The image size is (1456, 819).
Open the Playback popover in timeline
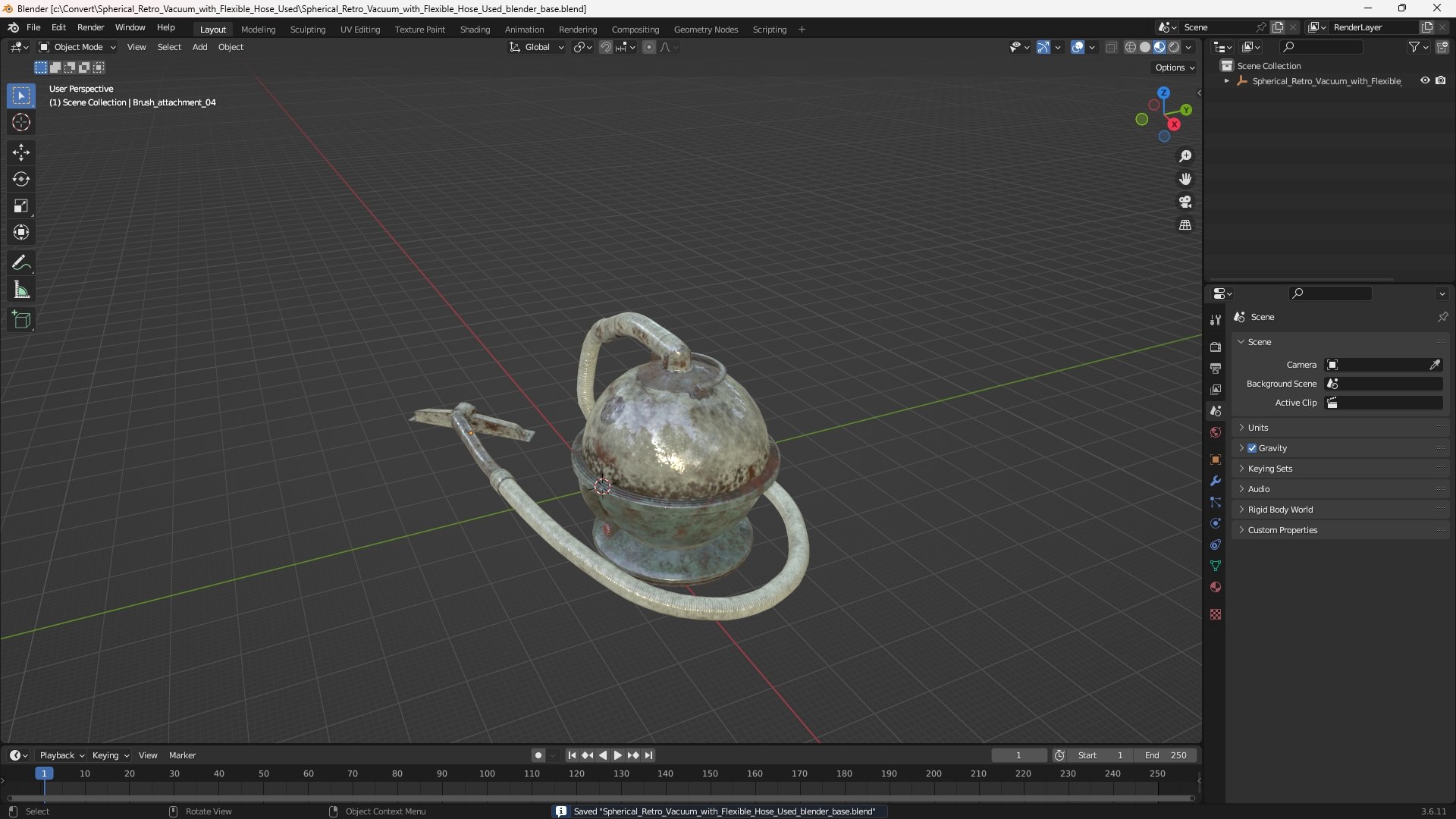pos(61,755)
